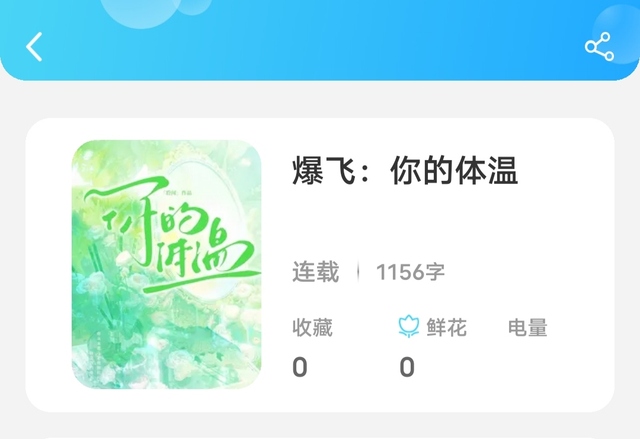640x439 pixels.
Task: Tap the gray area below the info card
Action: (x=320, y=426)
